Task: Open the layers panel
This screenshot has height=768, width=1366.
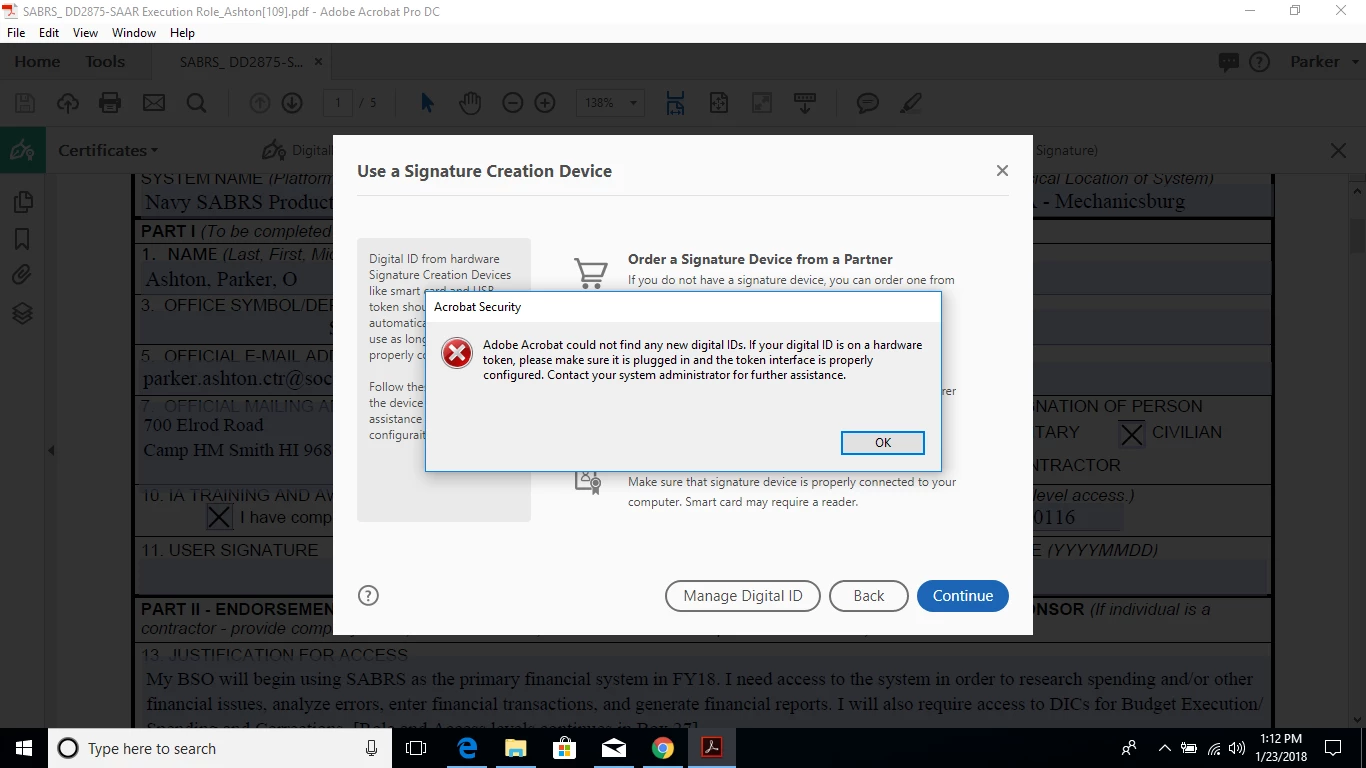Action: (x=22, y=313)
